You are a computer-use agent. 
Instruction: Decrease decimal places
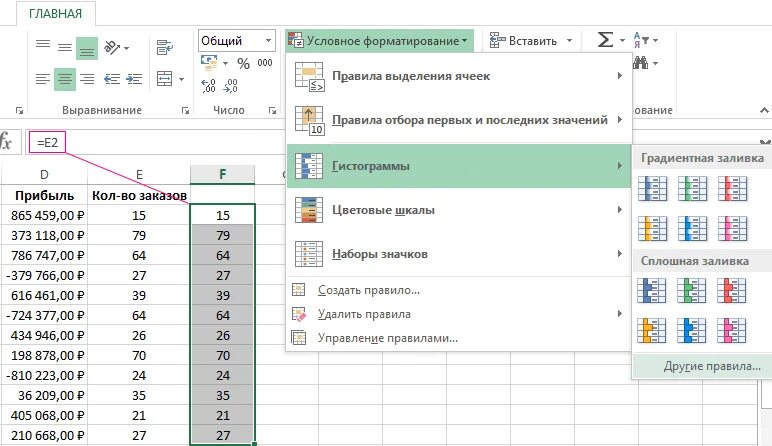coord(230,86)
